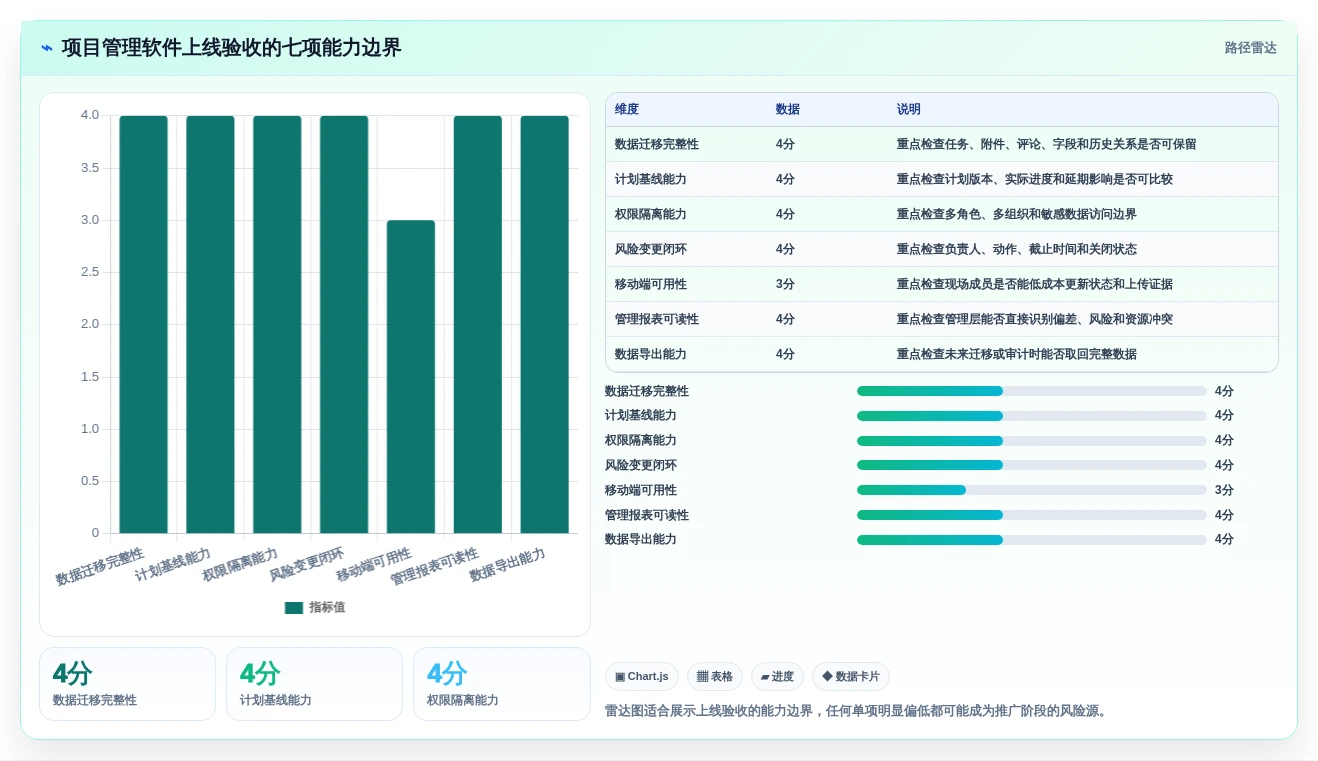Select the 计划基线能力 table row name

click(x=651, y=179)
